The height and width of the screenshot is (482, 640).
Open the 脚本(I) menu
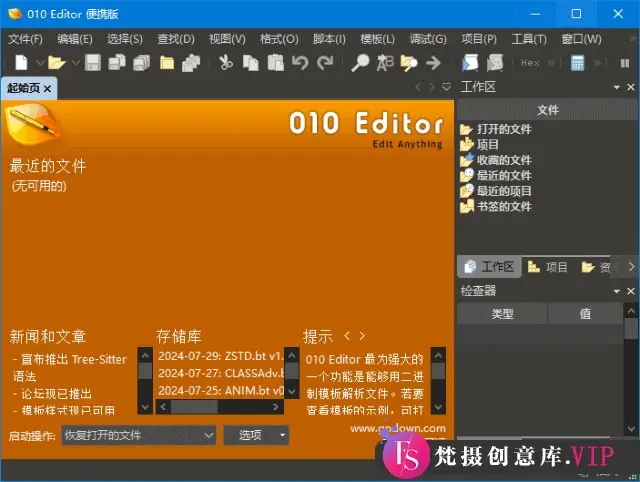click(329, 39)
